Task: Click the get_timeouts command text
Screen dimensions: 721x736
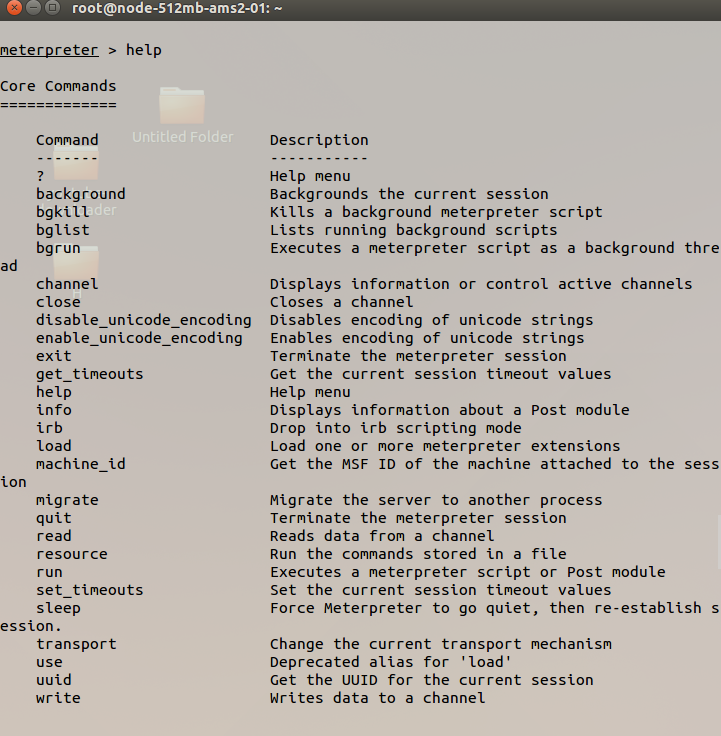Action: pyautogui.click(x=89, y=374)
